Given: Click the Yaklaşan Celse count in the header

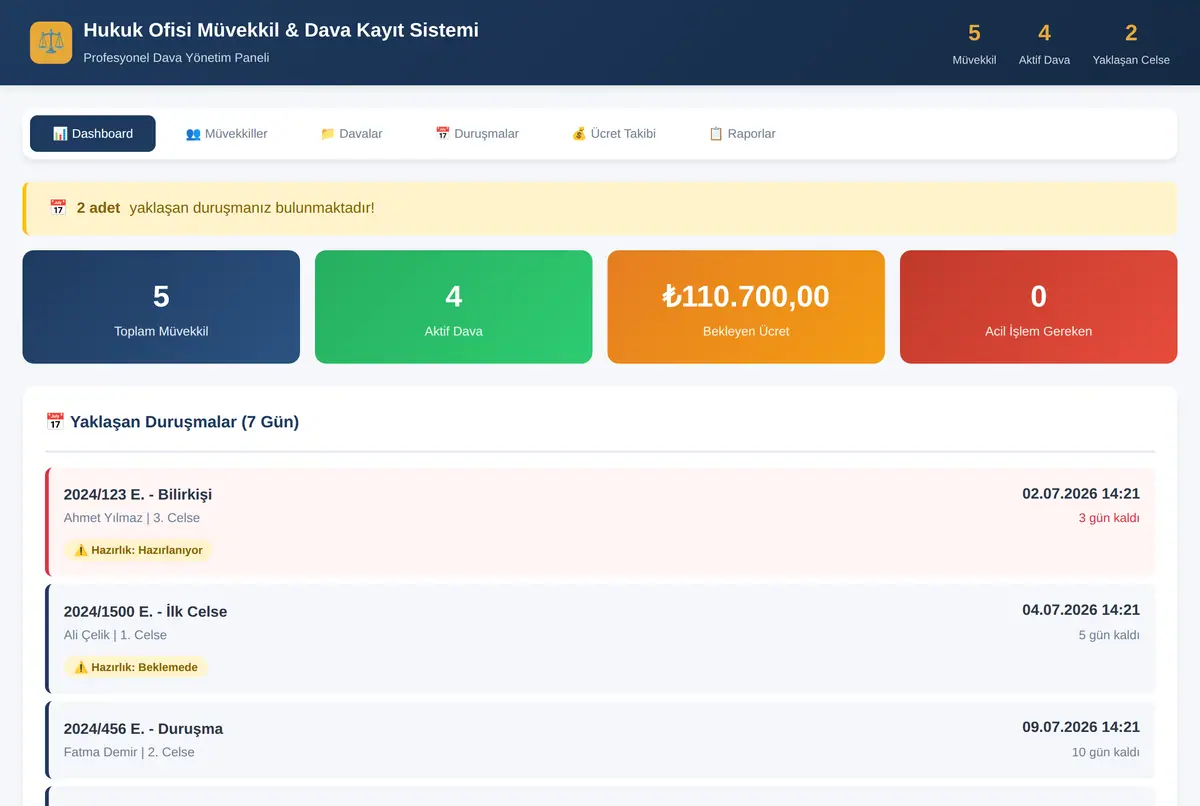Looking at the screenshot, I should pyautogui.click(x=1131, y=33).
